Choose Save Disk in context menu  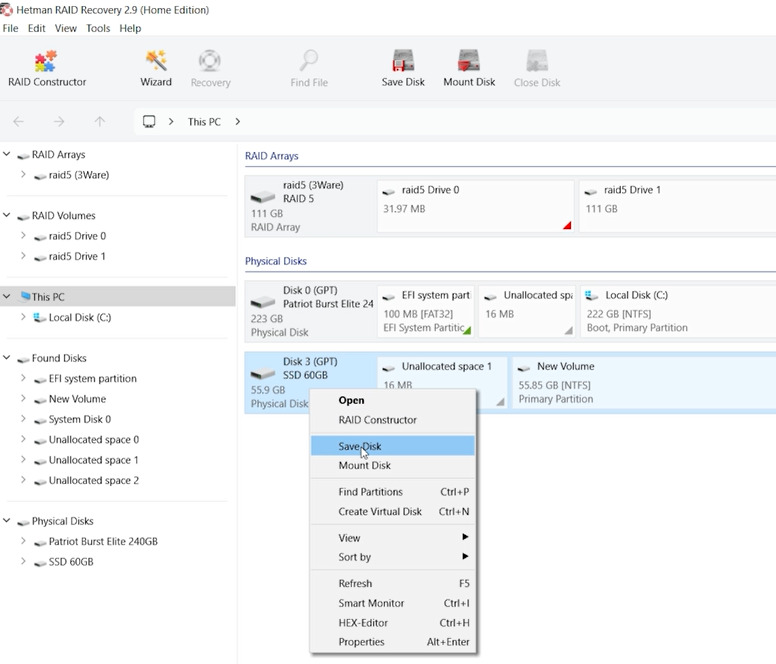click(392, 446)
